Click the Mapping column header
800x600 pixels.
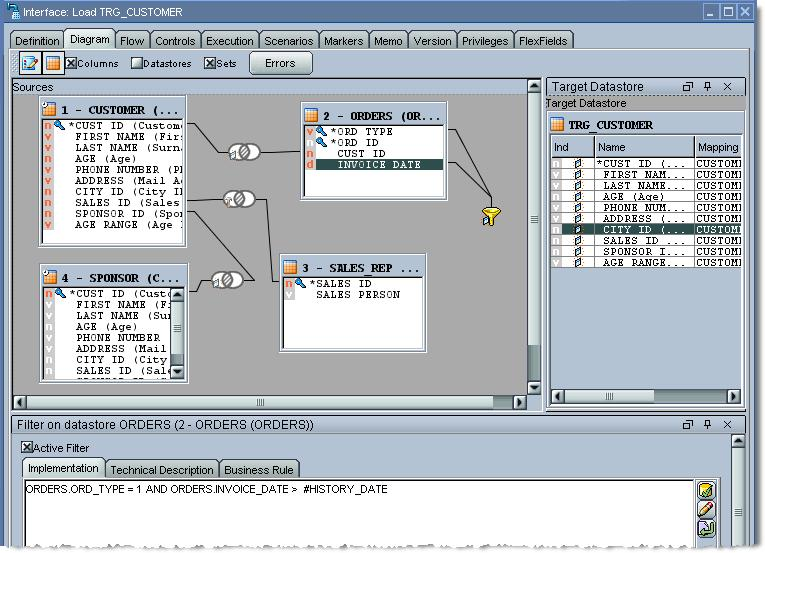point(717,147)
